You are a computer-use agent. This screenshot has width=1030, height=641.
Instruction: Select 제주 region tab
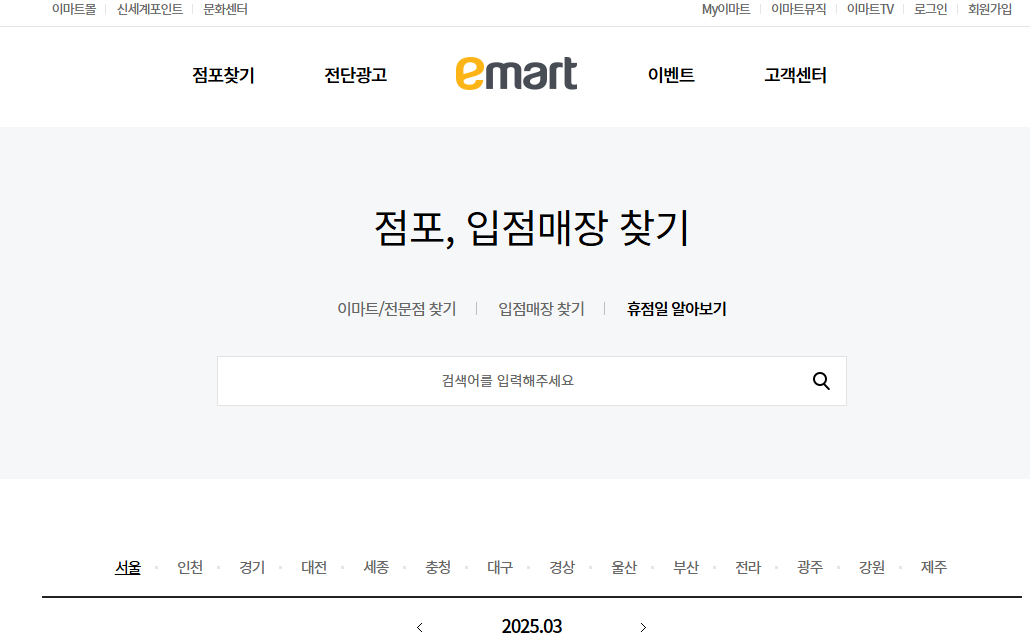click(934, 567)
